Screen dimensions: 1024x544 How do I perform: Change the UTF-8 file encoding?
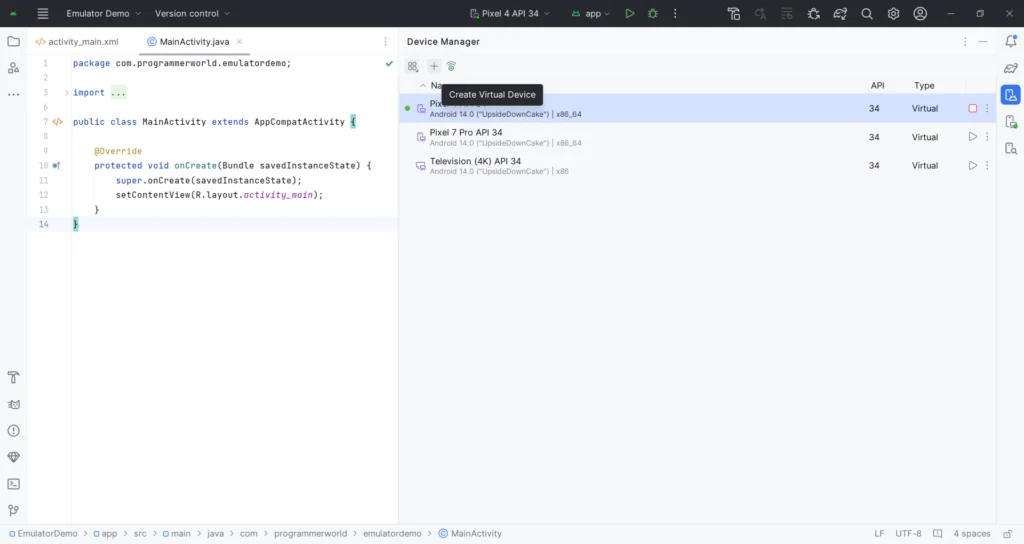coord(908,534)
